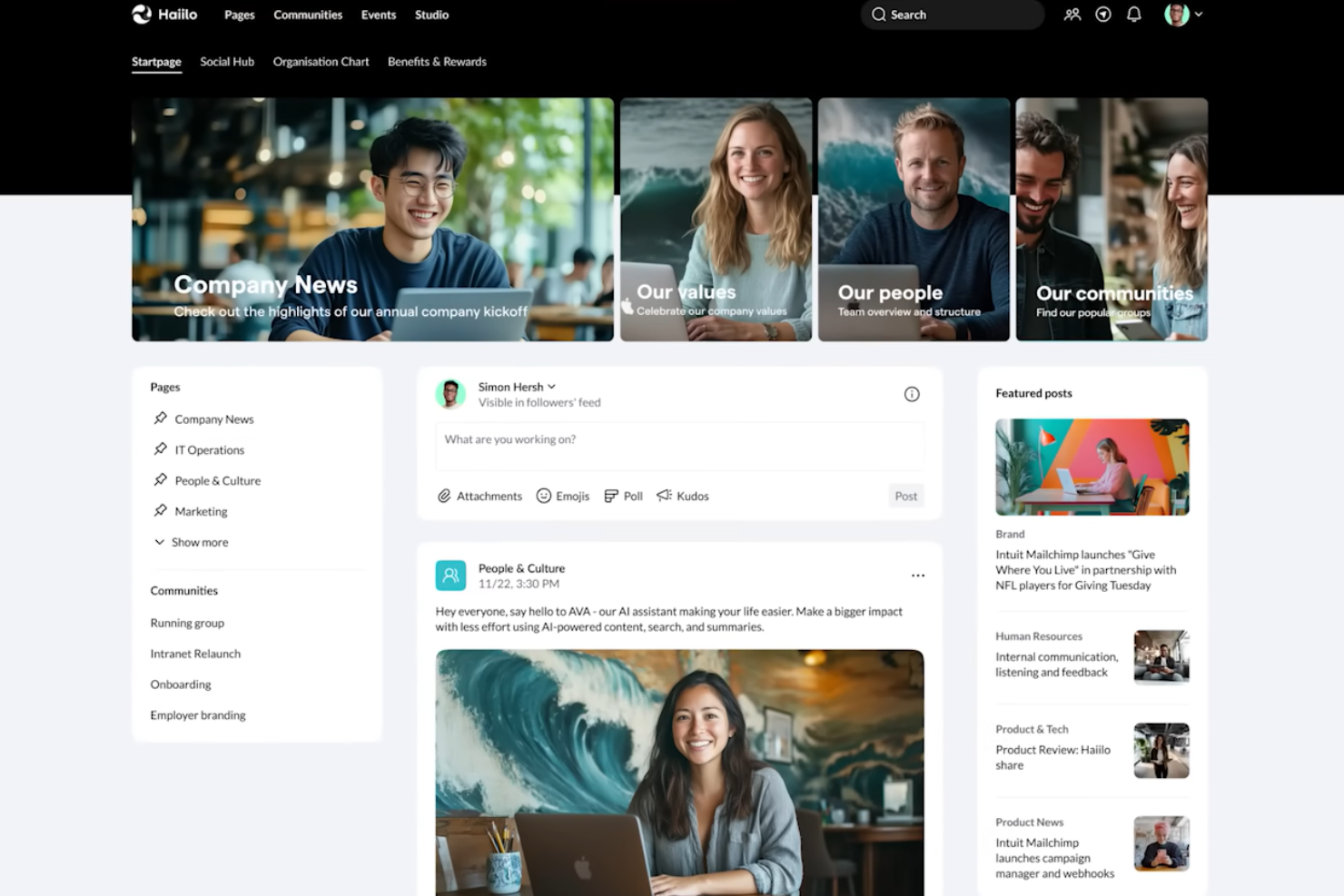Open the Running group community link
Image resolution: width=1344 pixels, height=896 pixels.
(x=187, y=623)
